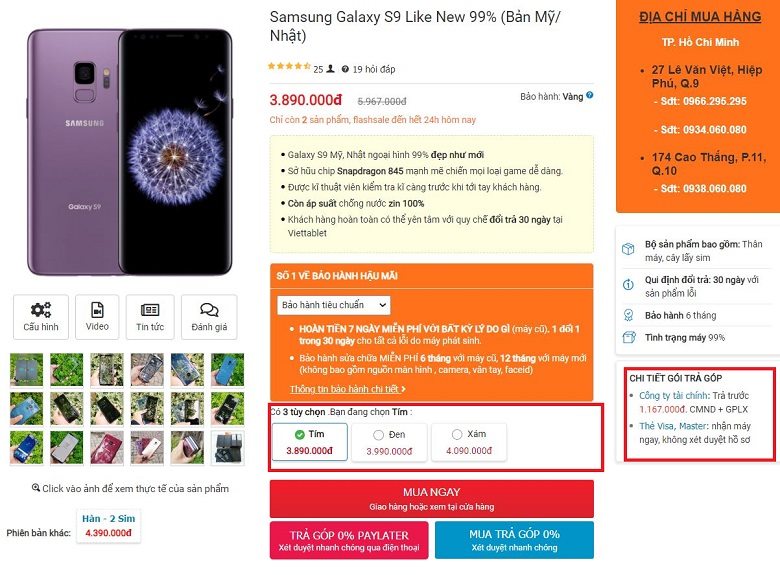Click TRẢ GÓP 0% PAYLATER button
The width and height of the screenshot is (780, 575).
pos(349,540)
